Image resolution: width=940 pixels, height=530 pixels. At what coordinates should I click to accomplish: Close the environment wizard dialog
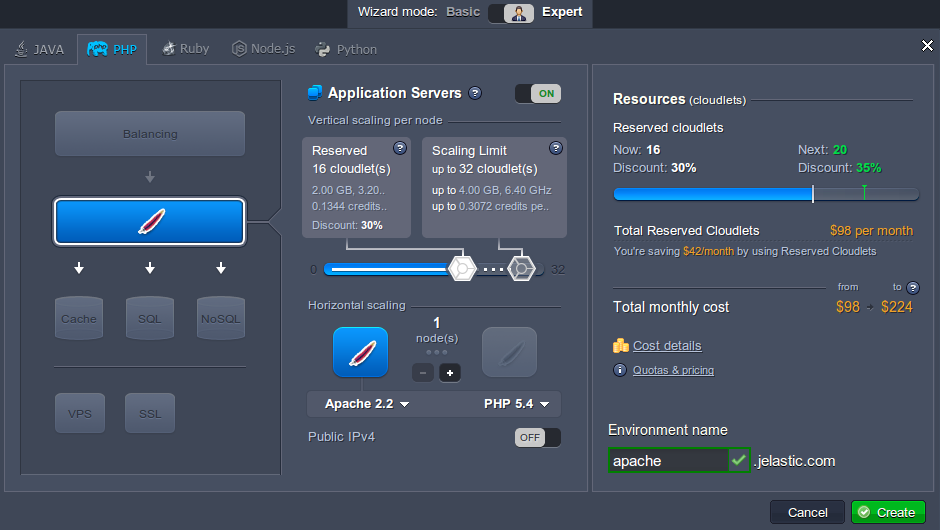click(927, 46)
